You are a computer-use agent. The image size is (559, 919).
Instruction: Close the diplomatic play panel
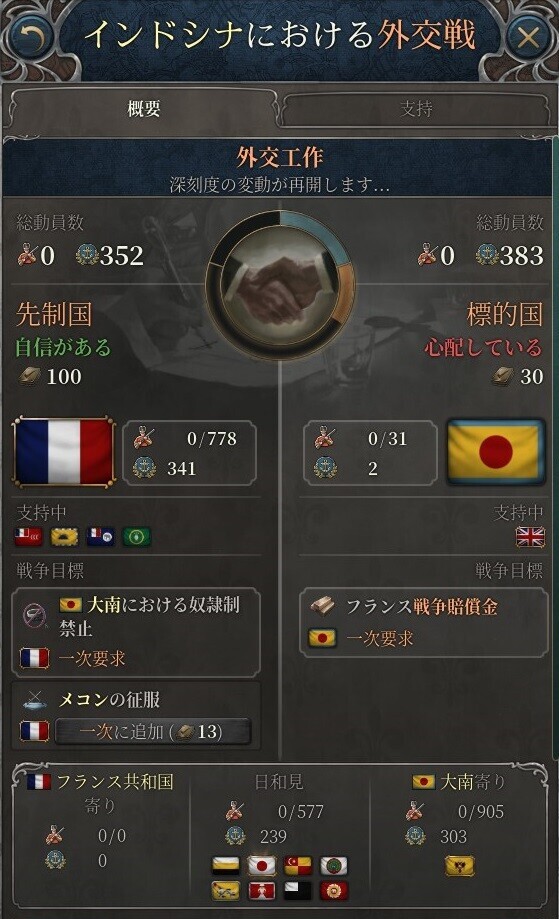[528, 38]
